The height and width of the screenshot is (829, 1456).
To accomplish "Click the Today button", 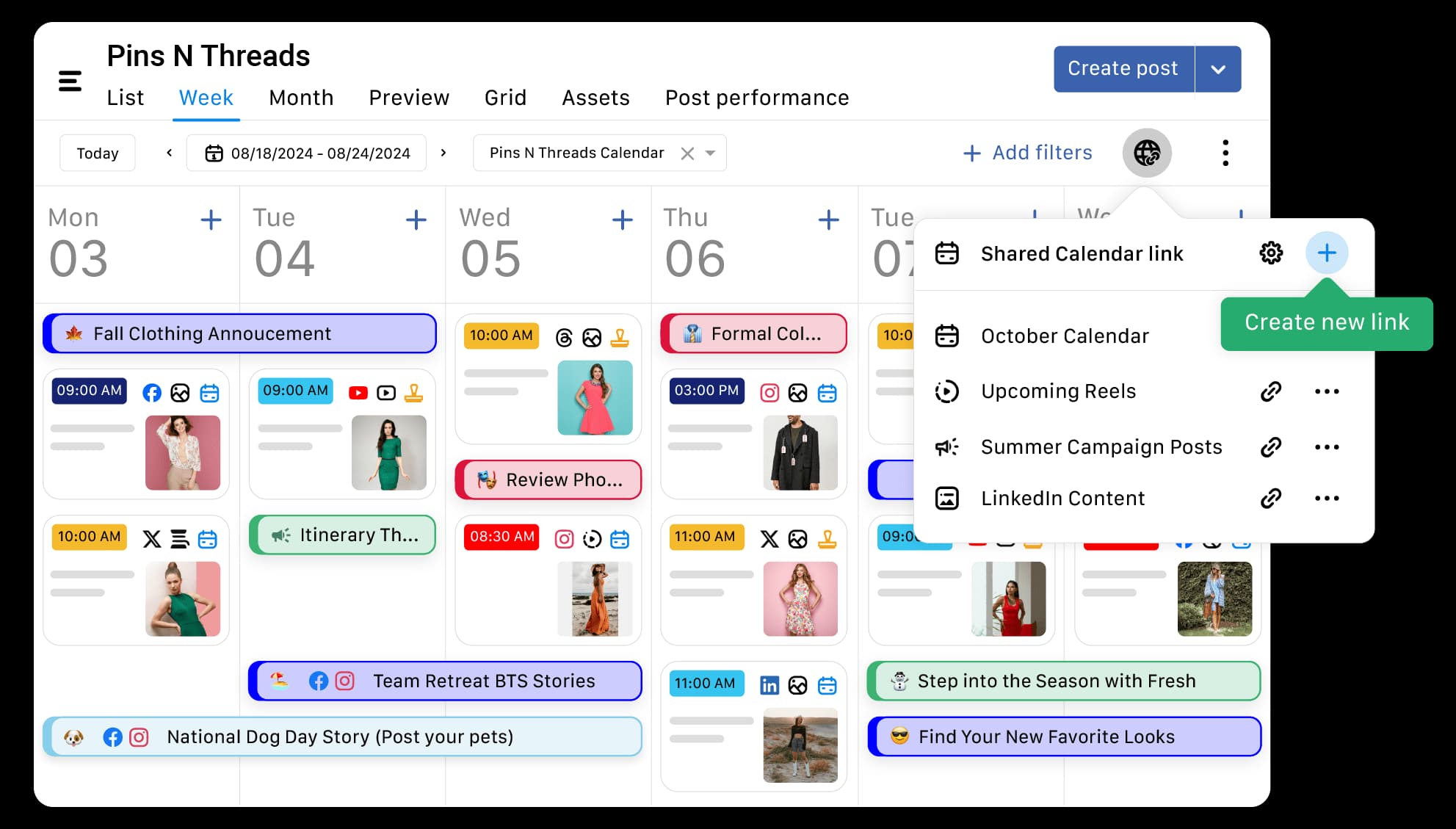I will pos(97,153).
